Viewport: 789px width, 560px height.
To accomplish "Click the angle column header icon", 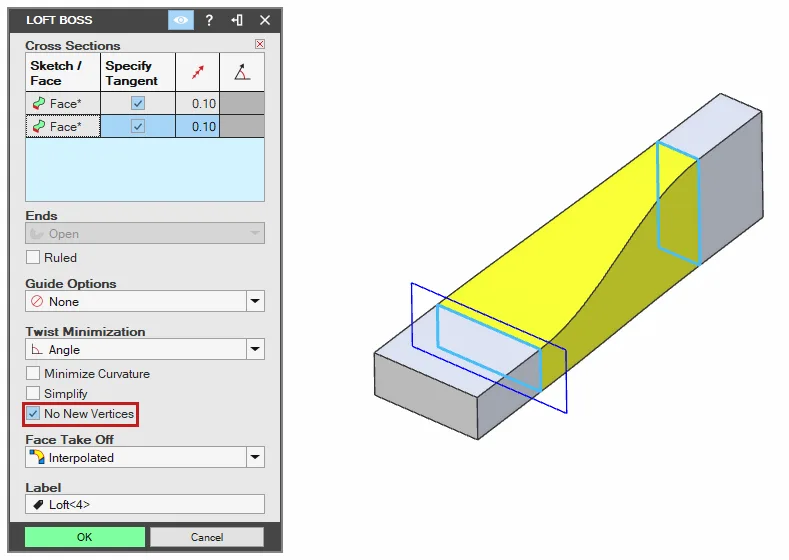I will click(x=242, y=72).
